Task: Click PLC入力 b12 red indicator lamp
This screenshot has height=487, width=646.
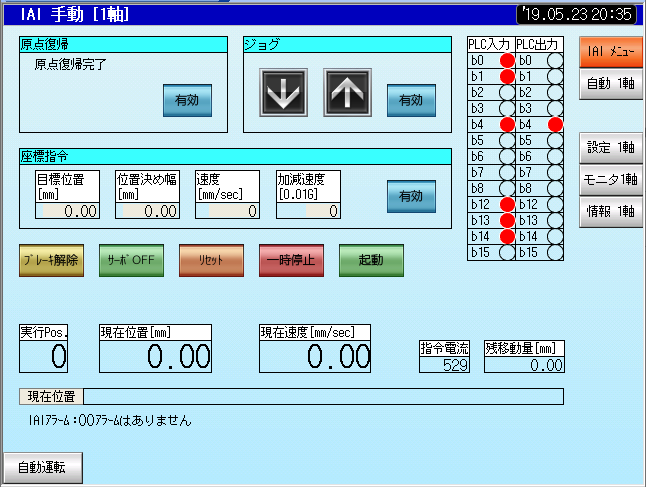Action: tap(507, 204)
